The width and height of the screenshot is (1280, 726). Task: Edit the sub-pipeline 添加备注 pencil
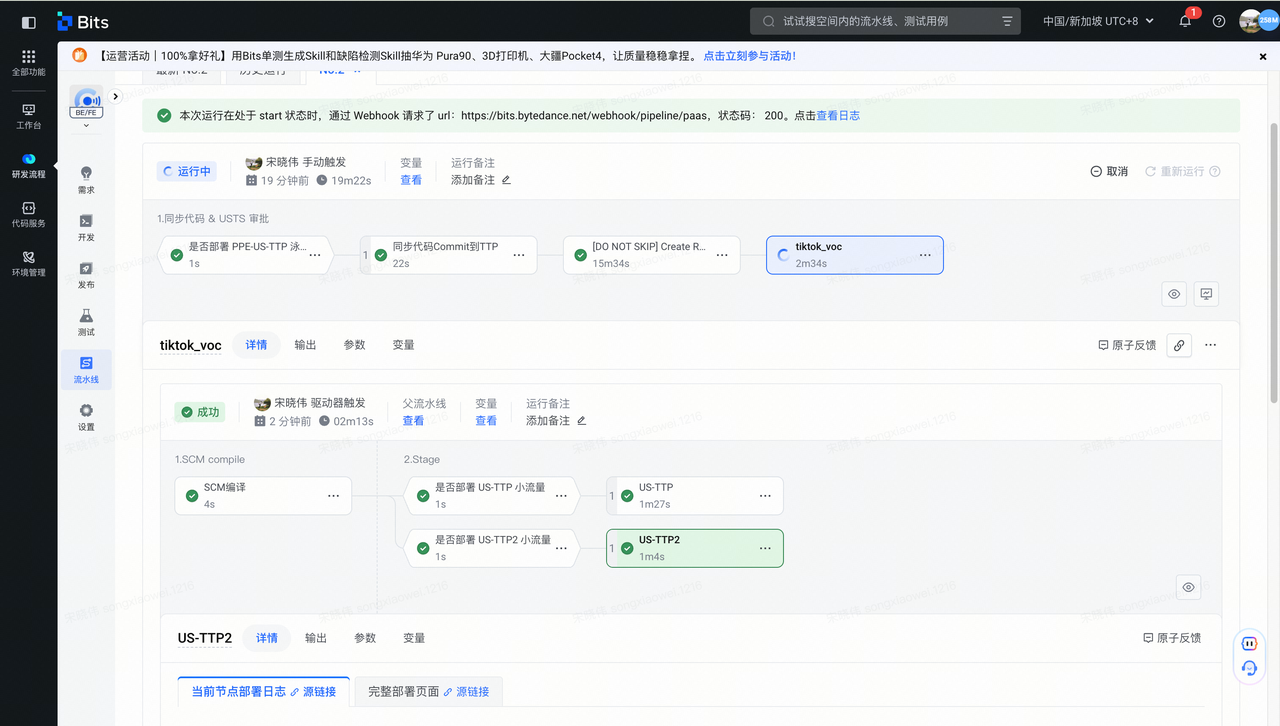tap(581, 421)
